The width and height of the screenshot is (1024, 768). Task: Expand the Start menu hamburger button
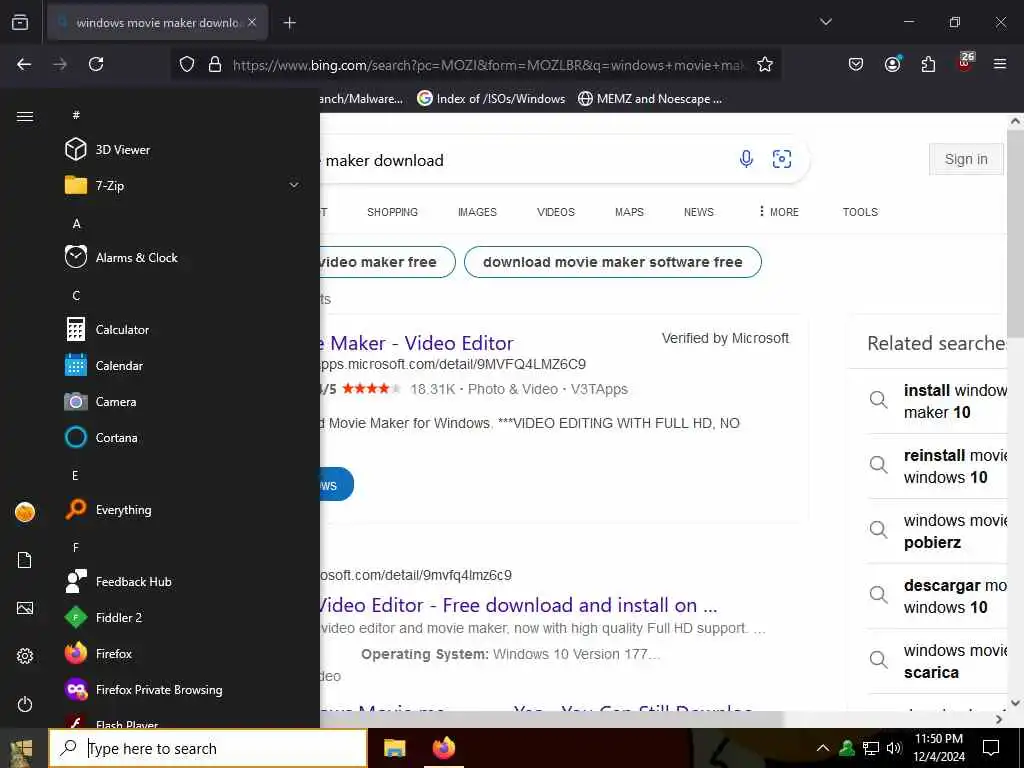pyautogui.click(x=25, y=116)
